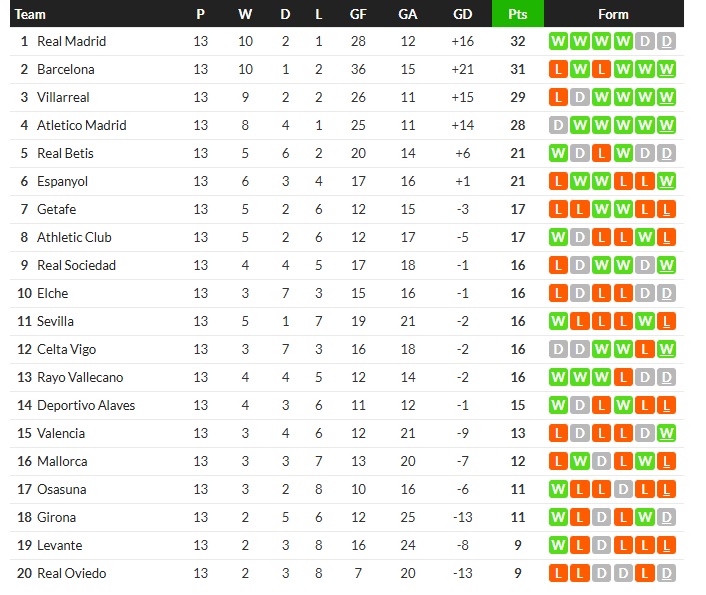Open the Villarreal team page
This screenshot has width=706, height=595.
click(x=65, y=97)
